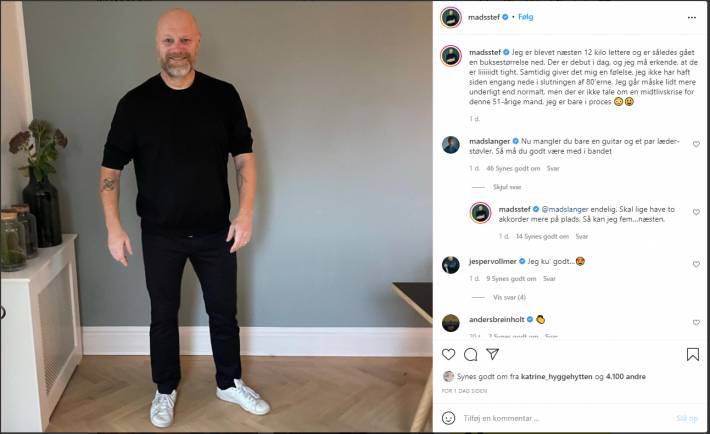Open the jespervollmer username link
The width and height of the screenshot is (710, 434).
(493, 261)
